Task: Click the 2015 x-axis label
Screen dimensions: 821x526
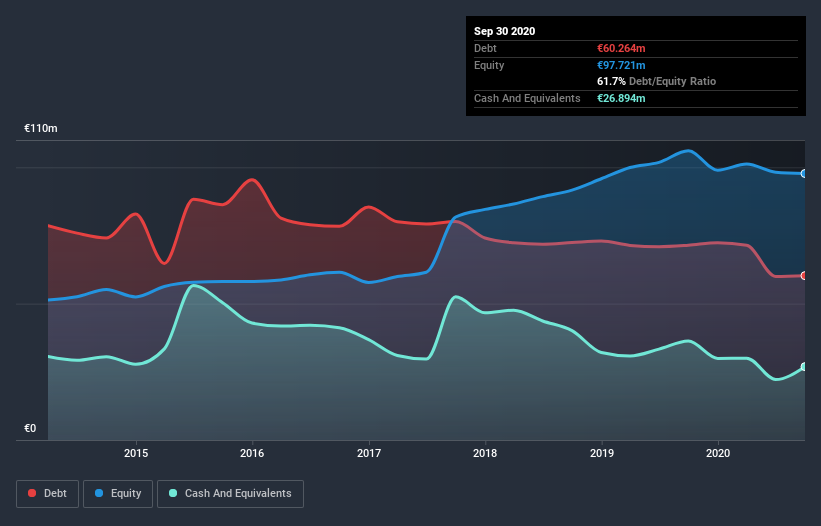Action: (x=136, y=453)
